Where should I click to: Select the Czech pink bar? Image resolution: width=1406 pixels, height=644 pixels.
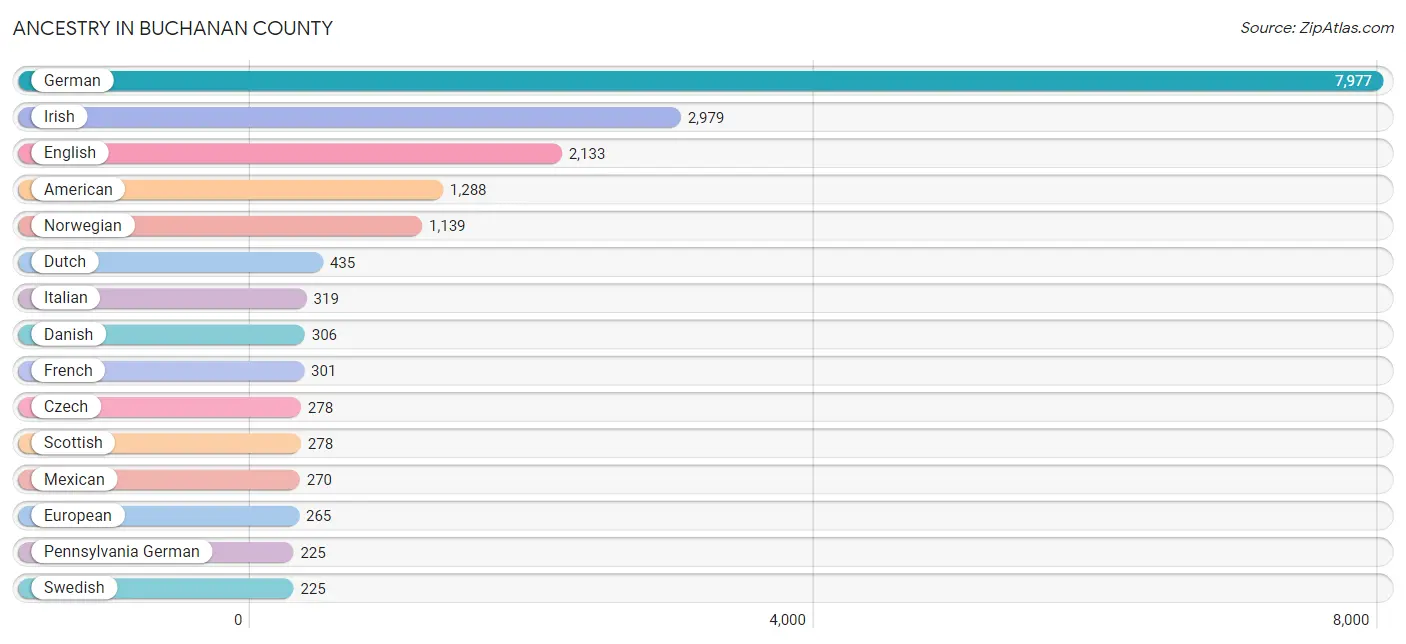pos(159,407)
